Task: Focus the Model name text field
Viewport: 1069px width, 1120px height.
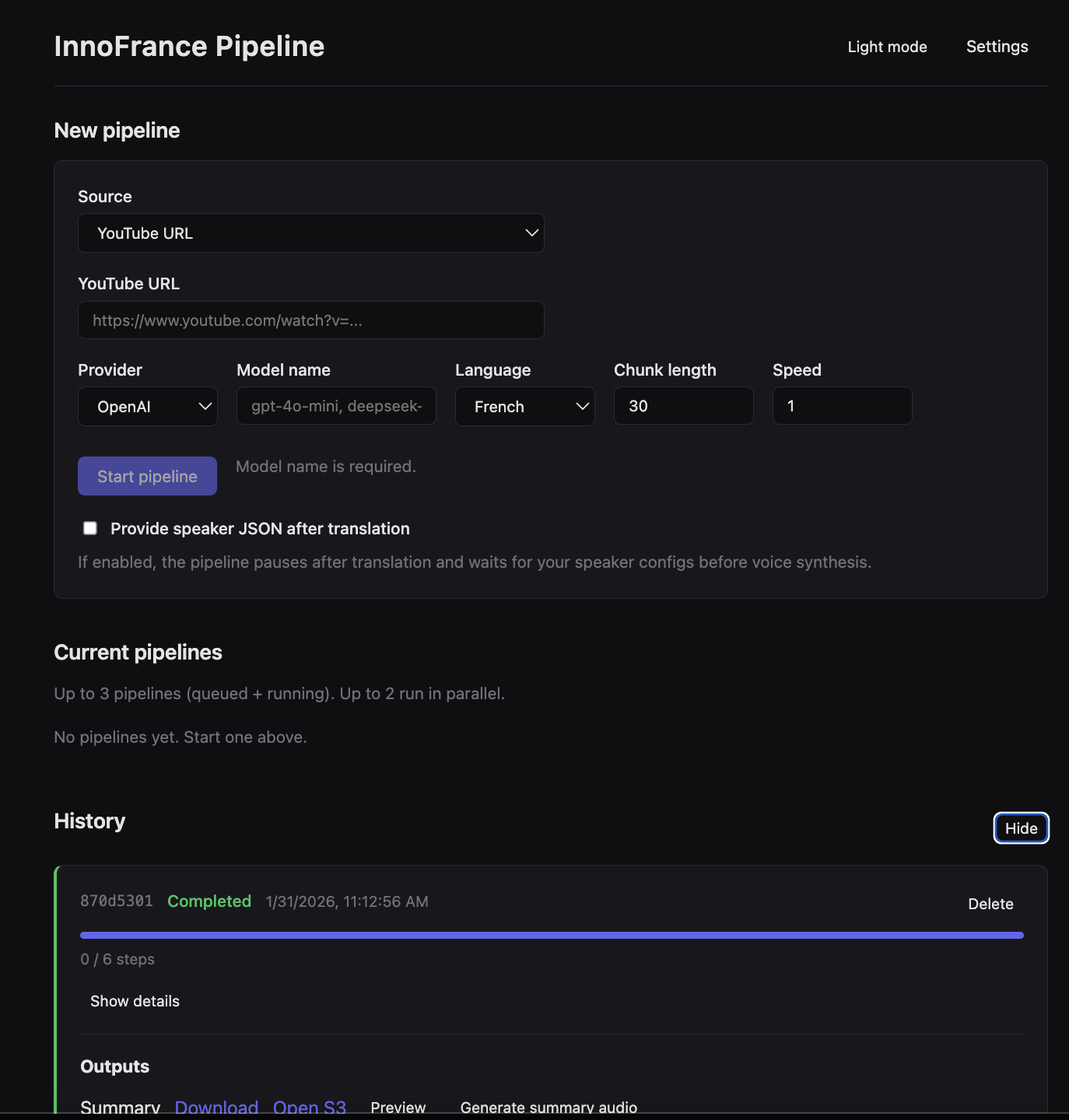Action: point(336,406)
